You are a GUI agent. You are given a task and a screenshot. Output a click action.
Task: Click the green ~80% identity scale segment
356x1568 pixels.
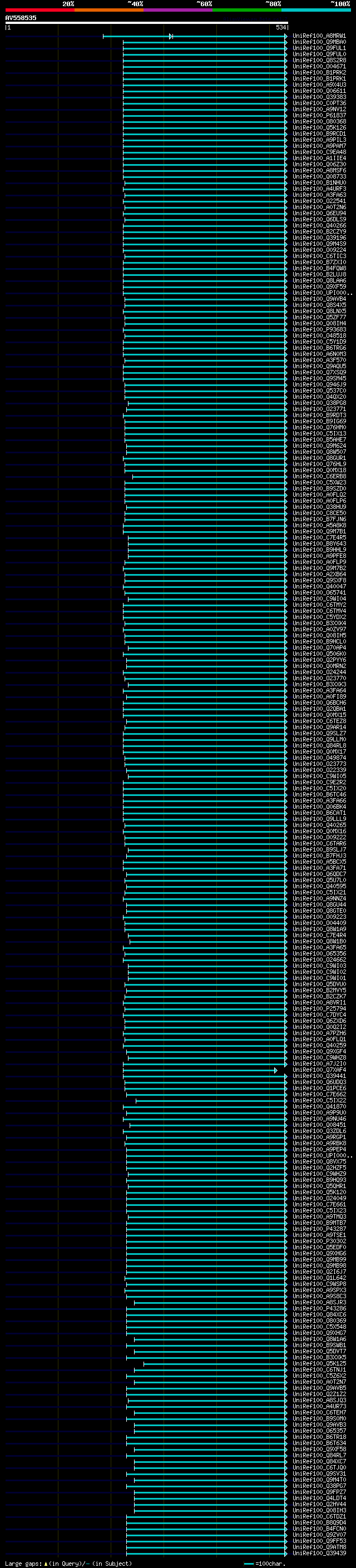pyautogui.click(x=247, y=10)
